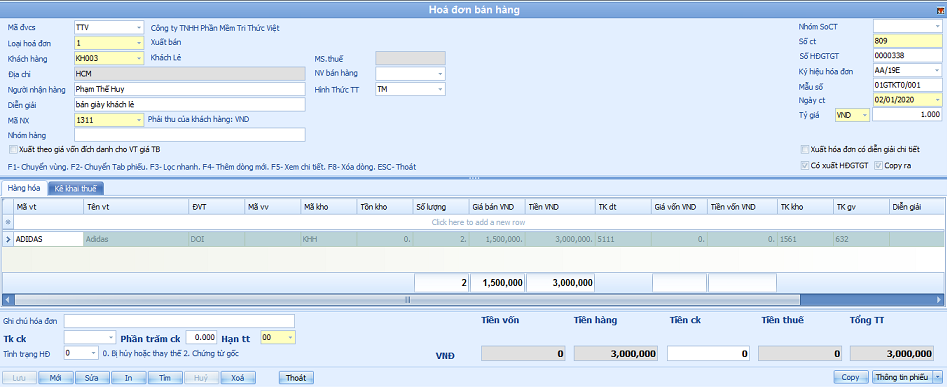Image resolution: width=947 pixels, height=387 pixels.
Task: Click the 1561 cell in TK kho
Action: click(x=805, y=239)
